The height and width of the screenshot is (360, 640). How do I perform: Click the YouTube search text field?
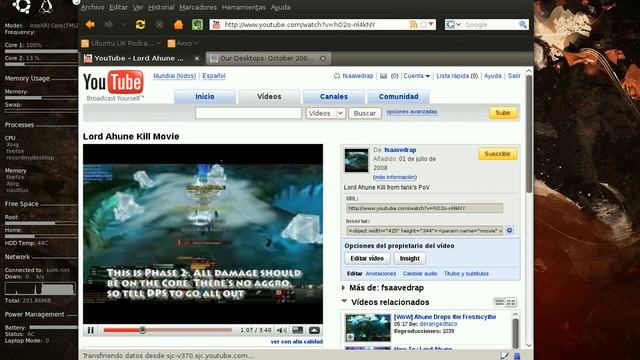pyautogui.click(x=248, y=113)
